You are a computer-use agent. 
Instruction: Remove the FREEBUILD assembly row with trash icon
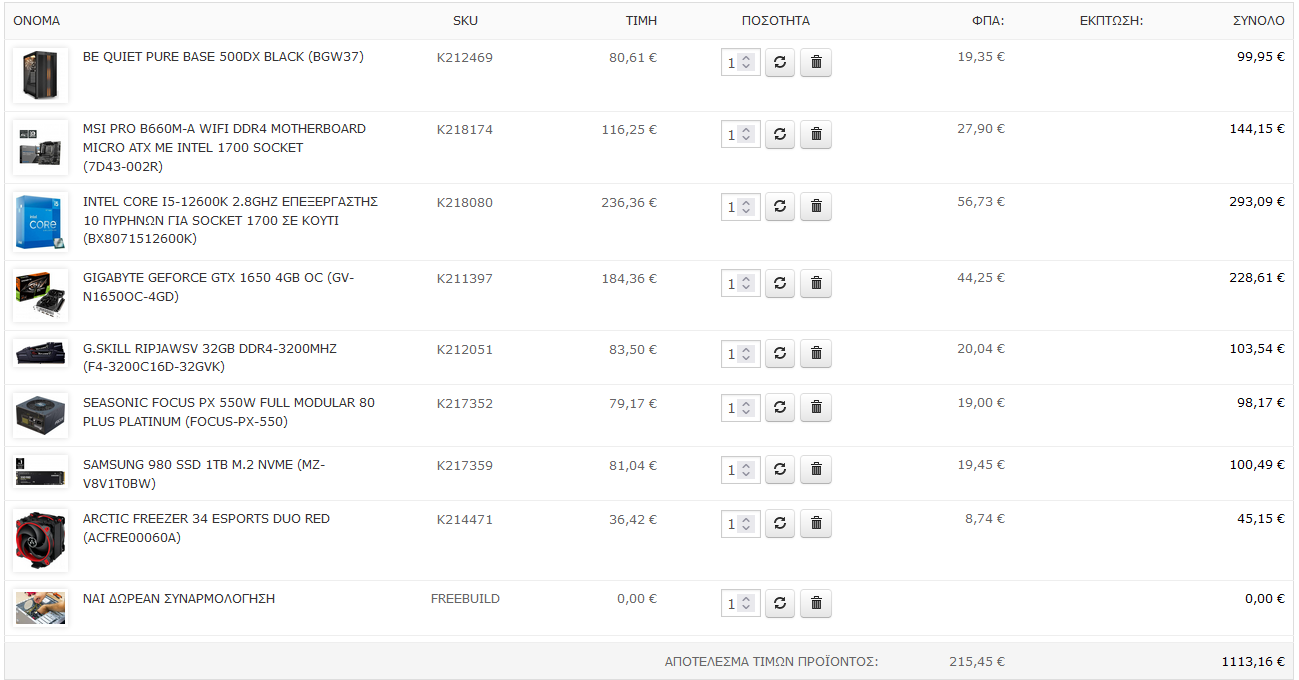[x=816, y=604]
